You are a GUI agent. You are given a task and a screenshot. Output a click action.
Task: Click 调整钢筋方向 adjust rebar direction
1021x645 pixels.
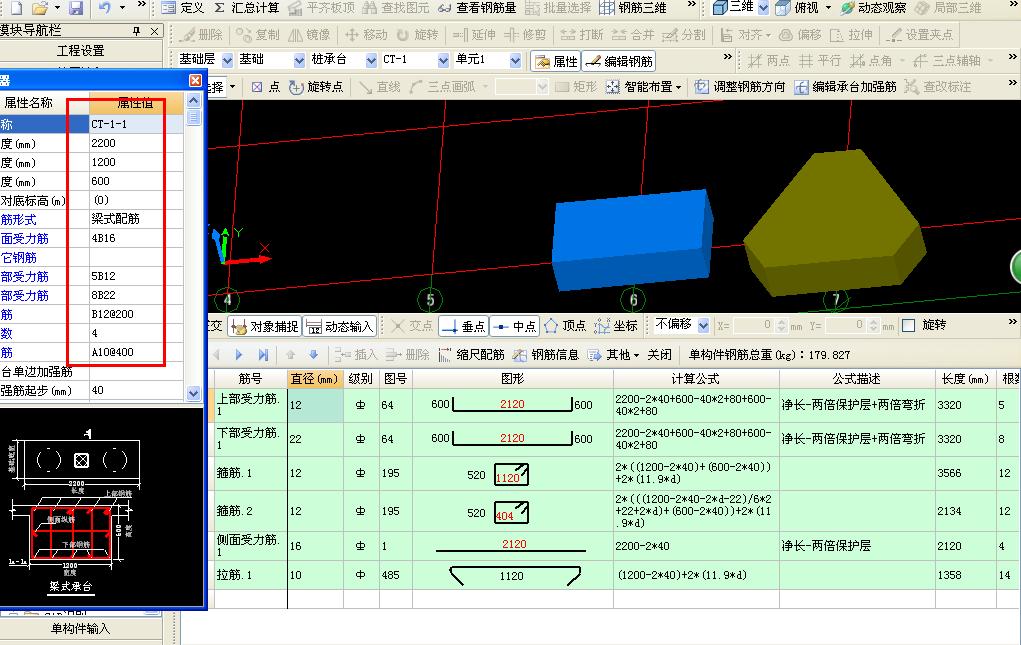tap(740, 87)
